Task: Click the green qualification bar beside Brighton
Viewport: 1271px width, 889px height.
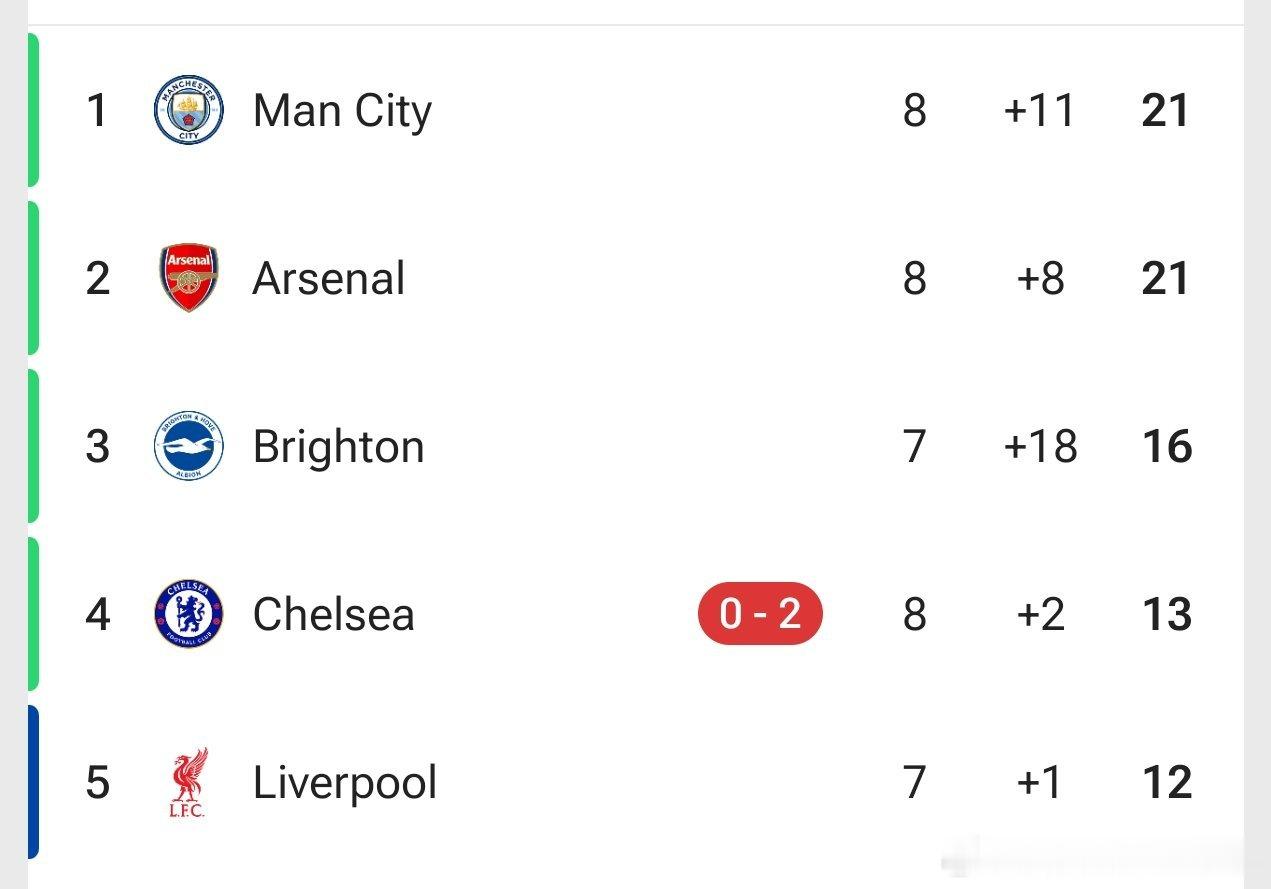Action: [33, 446]
